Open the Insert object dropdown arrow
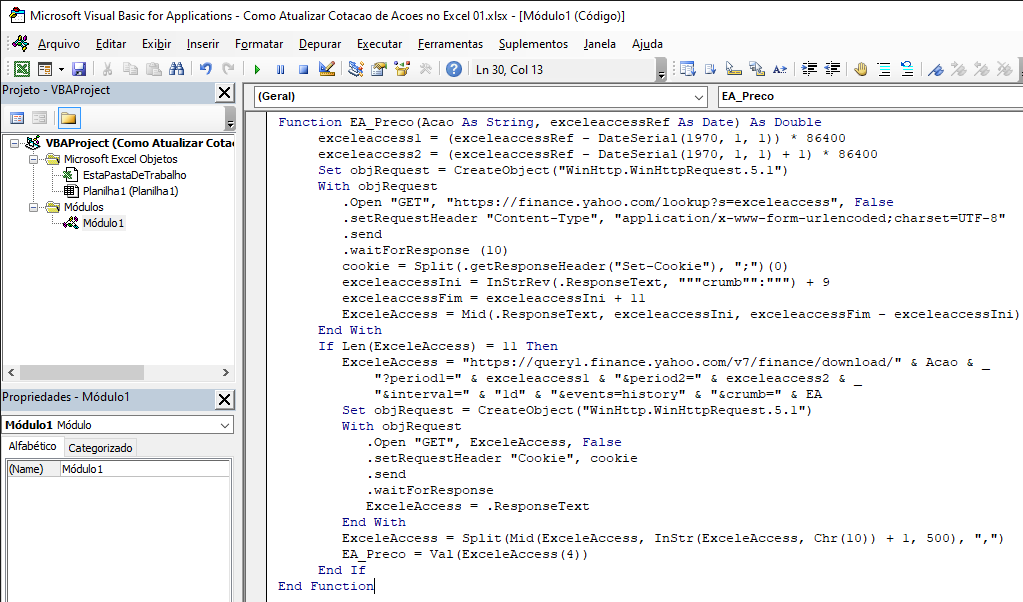This screenshot has height=602, width=1023. (61, 69)
